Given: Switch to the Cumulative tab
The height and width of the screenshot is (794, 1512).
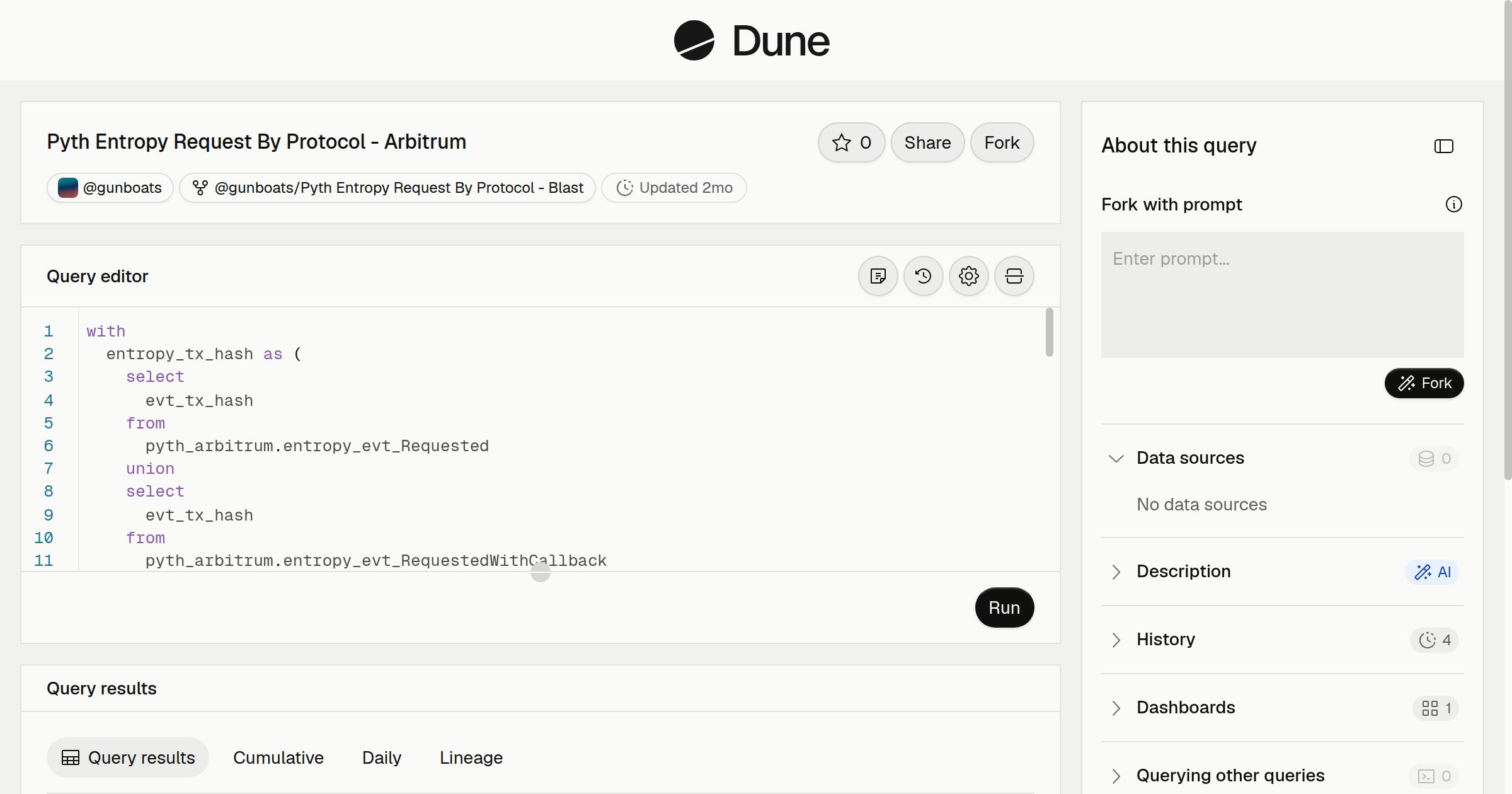Looking at the screenshot, I should pyautogui.click(x=278, y=757).
